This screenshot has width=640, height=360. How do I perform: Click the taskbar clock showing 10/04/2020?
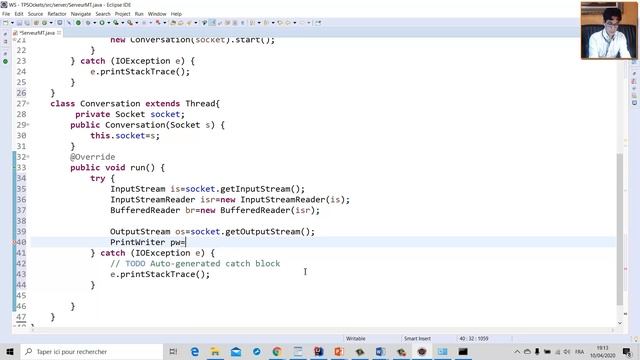[x=602, y=352]
